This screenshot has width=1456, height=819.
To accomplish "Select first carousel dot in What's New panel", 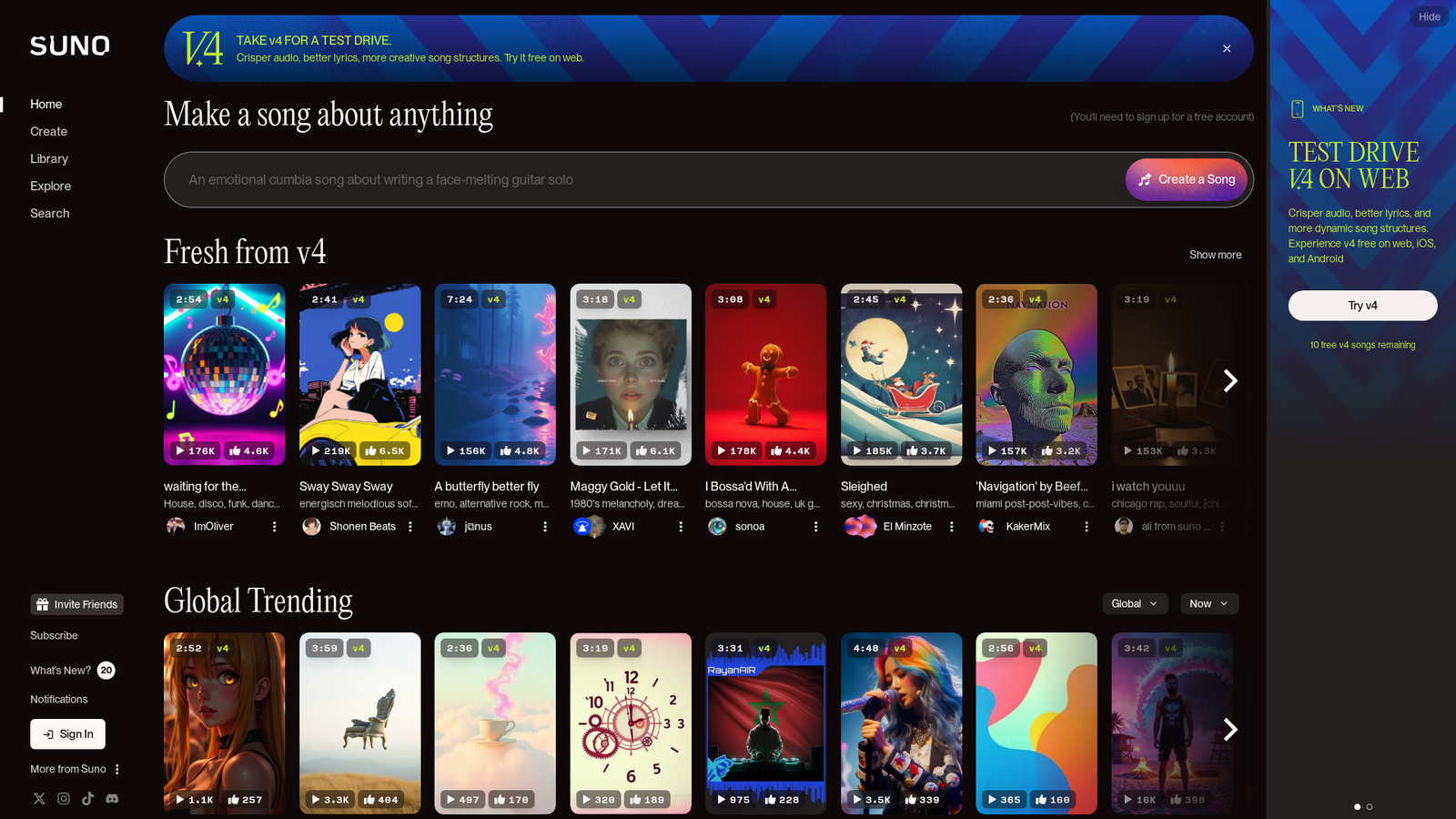I will click(x=1358, y=806).
